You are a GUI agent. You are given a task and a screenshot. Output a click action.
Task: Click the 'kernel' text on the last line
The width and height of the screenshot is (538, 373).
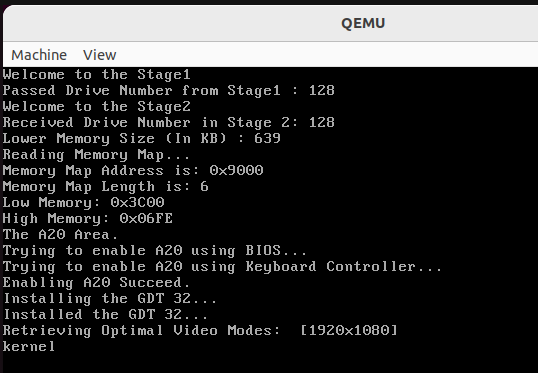tap(29, 347)
